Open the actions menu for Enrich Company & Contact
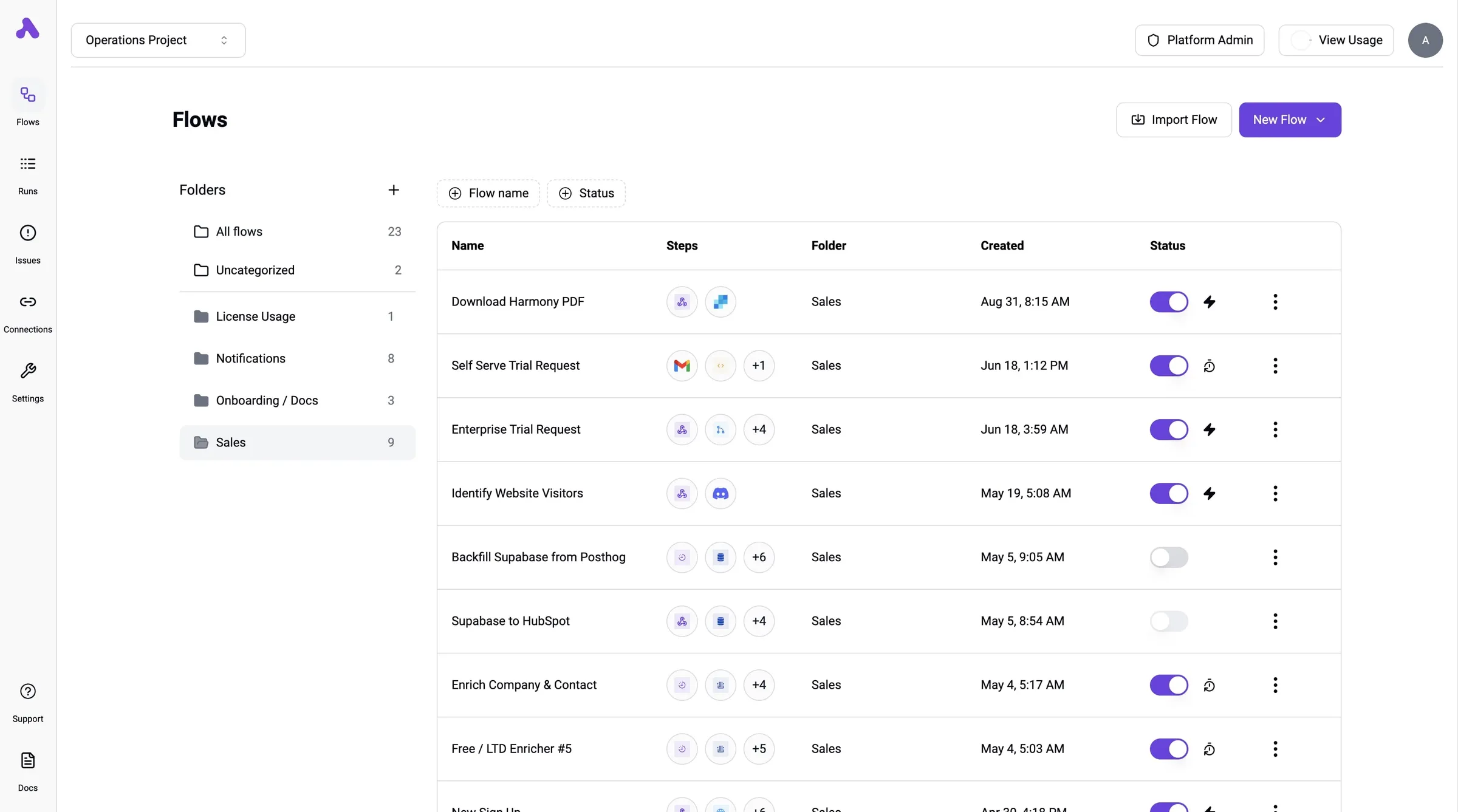Image resolution: width=1458 pixels, height=812 pixels. pyautogui.click(x=1276, y=685)
